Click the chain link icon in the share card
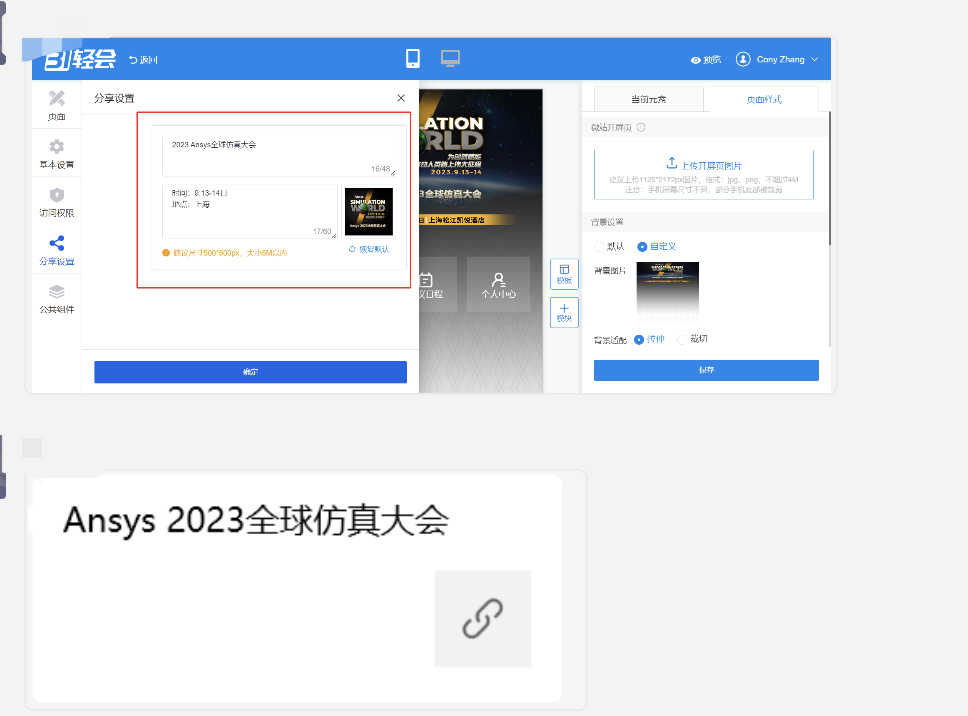This screenshot has width=968, height=716. point(483,618)
